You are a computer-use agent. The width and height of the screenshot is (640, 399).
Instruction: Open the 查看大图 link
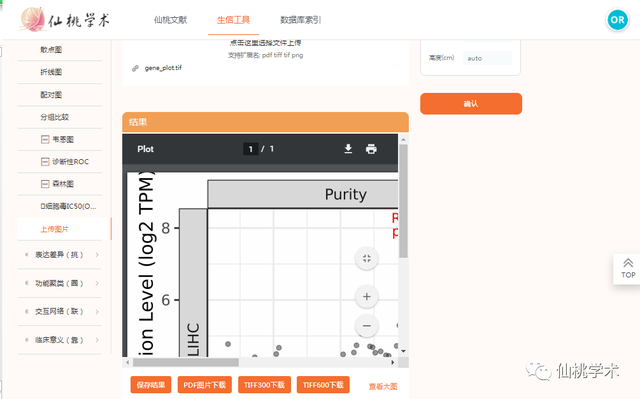[x=383, y=386]
